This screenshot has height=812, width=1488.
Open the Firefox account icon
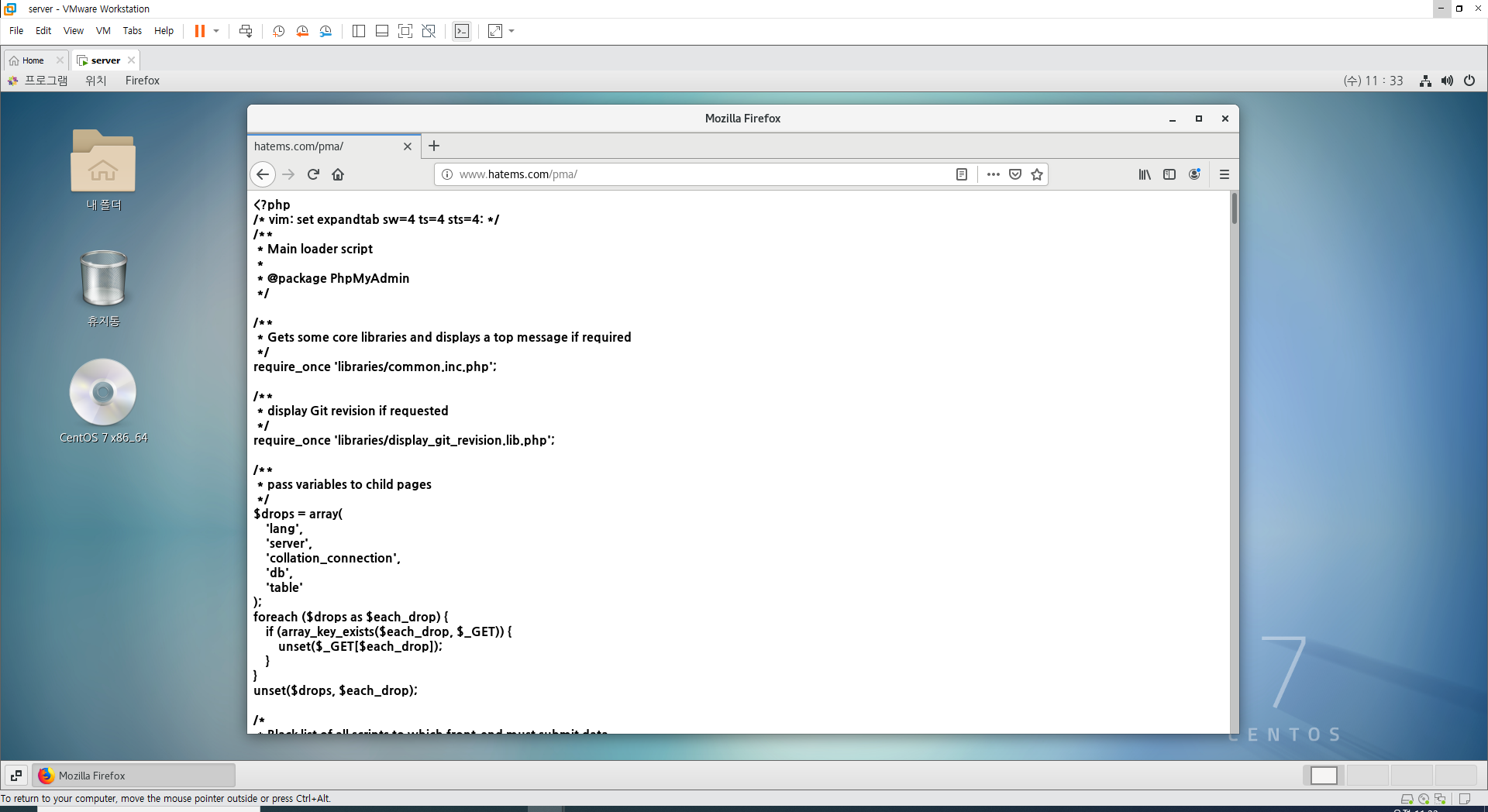click(1194, 174)
